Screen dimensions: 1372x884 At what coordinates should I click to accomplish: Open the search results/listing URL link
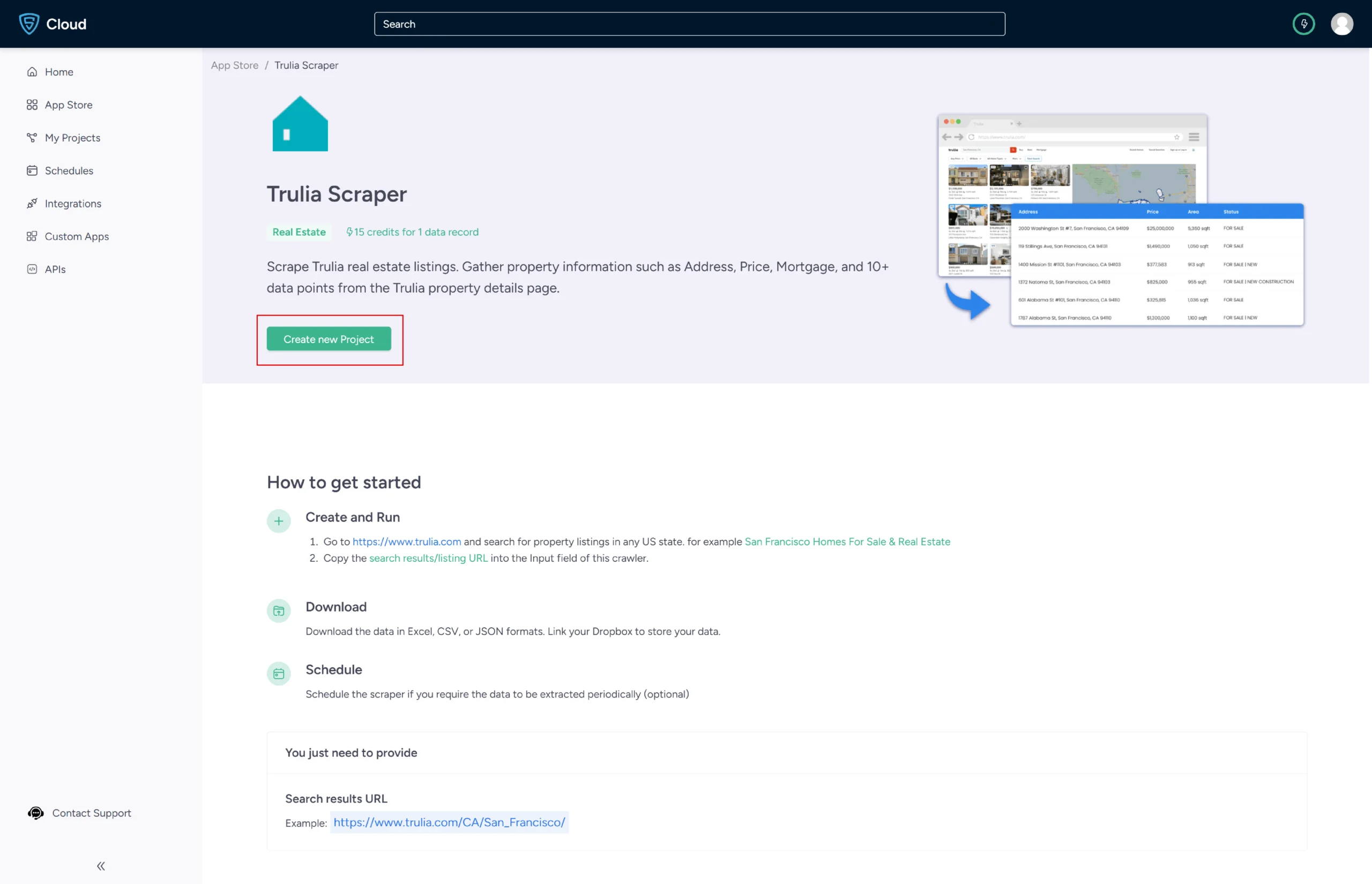tap(429, 558)
